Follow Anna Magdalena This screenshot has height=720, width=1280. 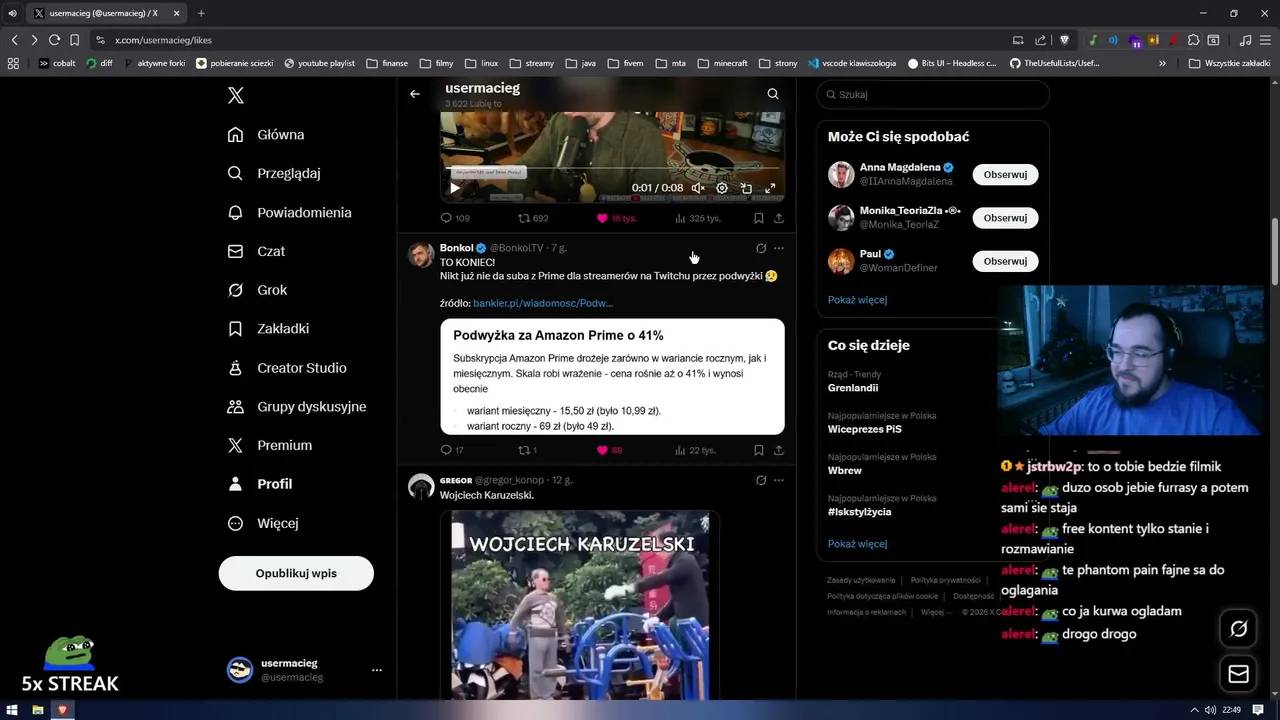coord(1005,174)
